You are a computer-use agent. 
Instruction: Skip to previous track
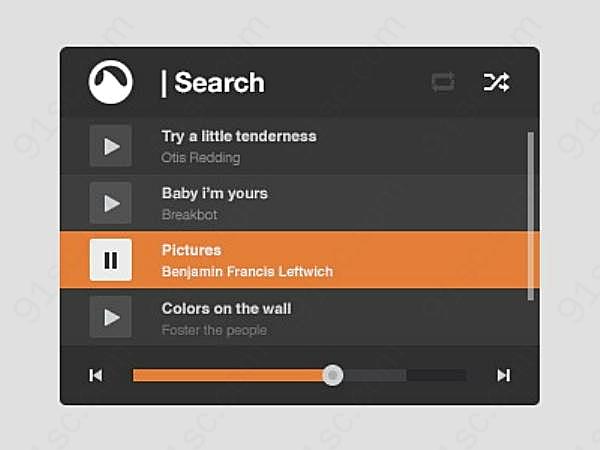pyautogui.click(x=96, y=375)
